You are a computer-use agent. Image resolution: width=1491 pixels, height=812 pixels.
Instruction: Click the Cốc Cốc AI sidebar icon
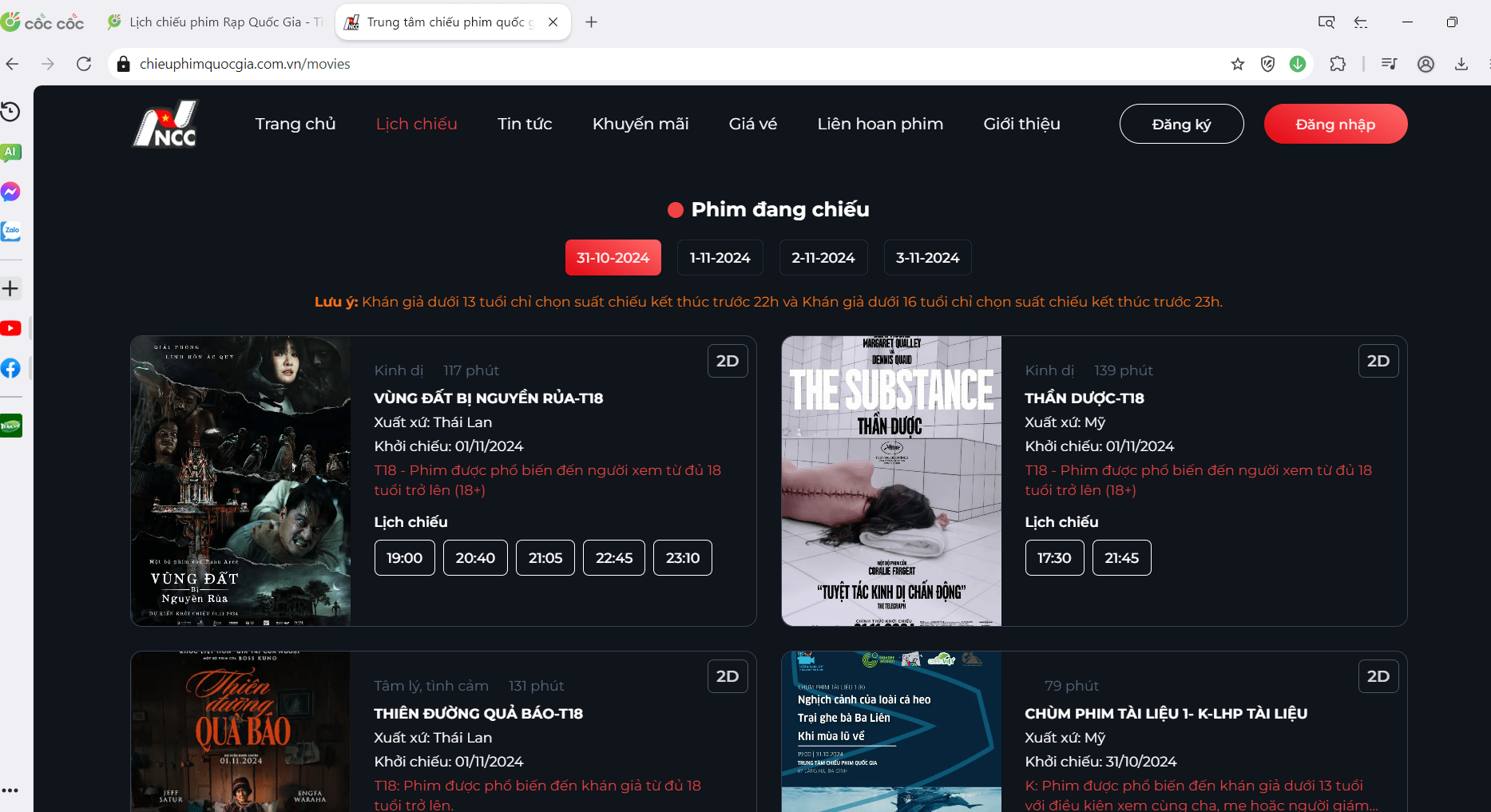click(10, 152)
